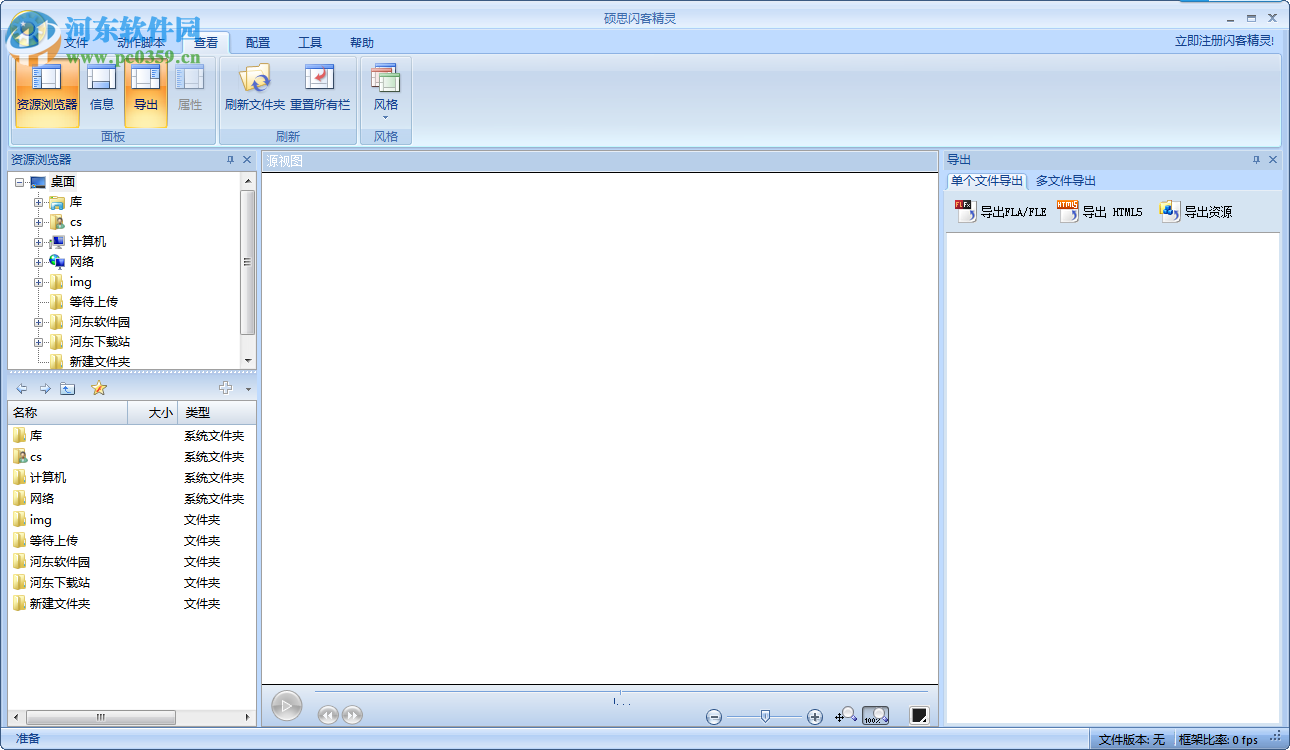Expand the img tree node
This screenshot has height=750, width=1290.
point(39,282)
